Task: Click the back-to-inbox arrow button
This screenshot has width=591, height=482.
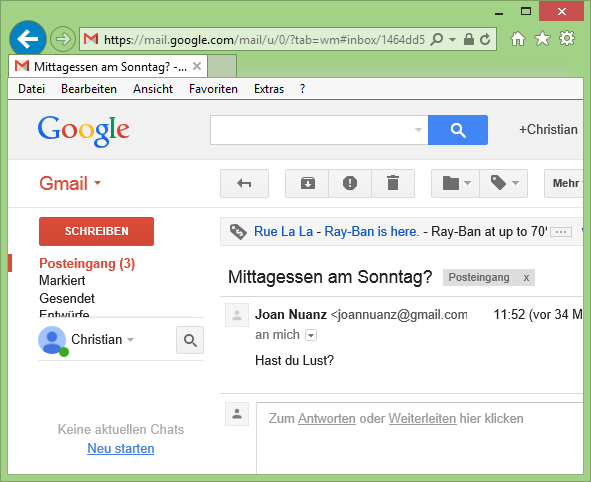Action: (x=244, y=184)
